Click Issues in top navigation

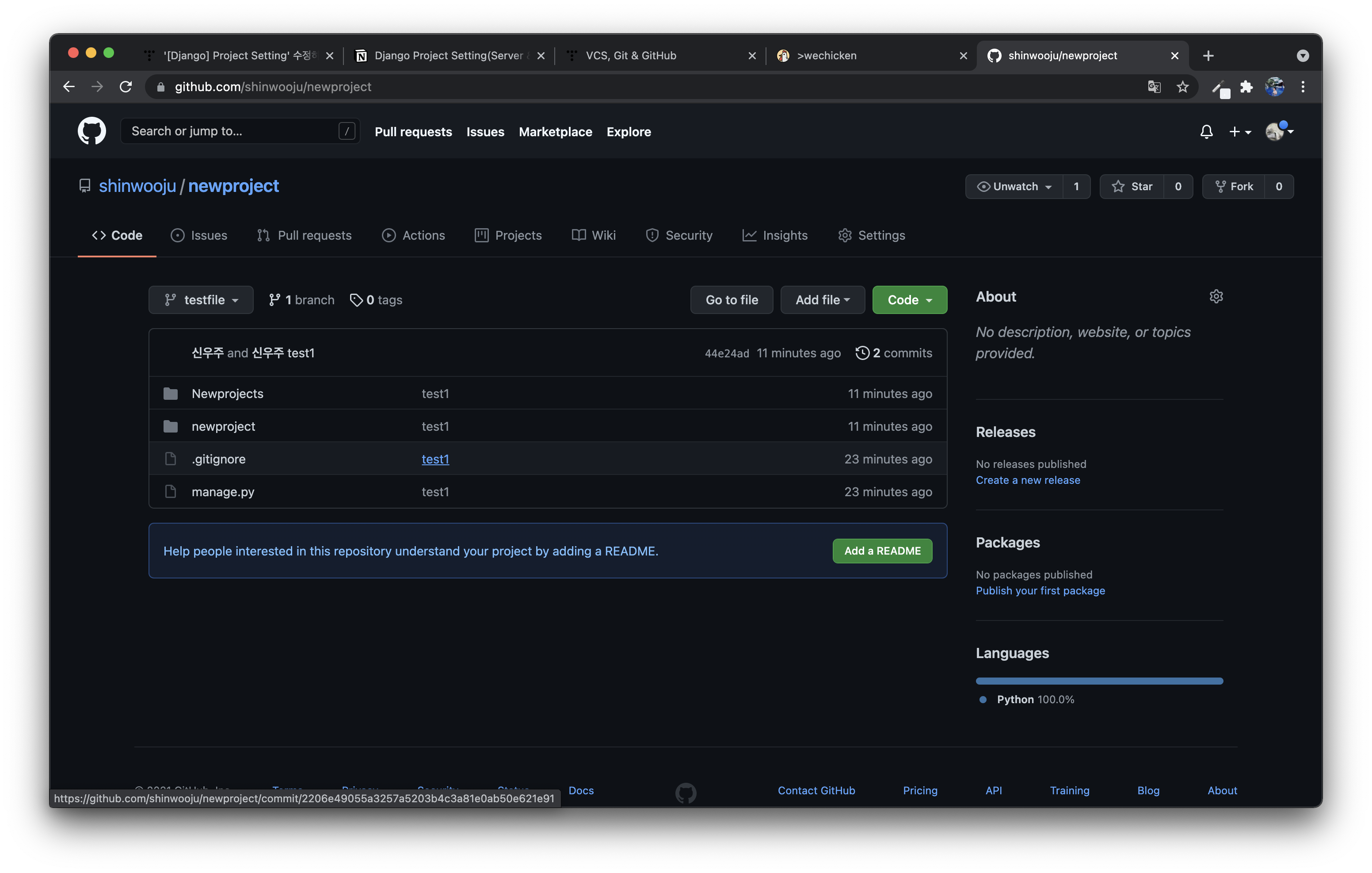click(485, 132)
